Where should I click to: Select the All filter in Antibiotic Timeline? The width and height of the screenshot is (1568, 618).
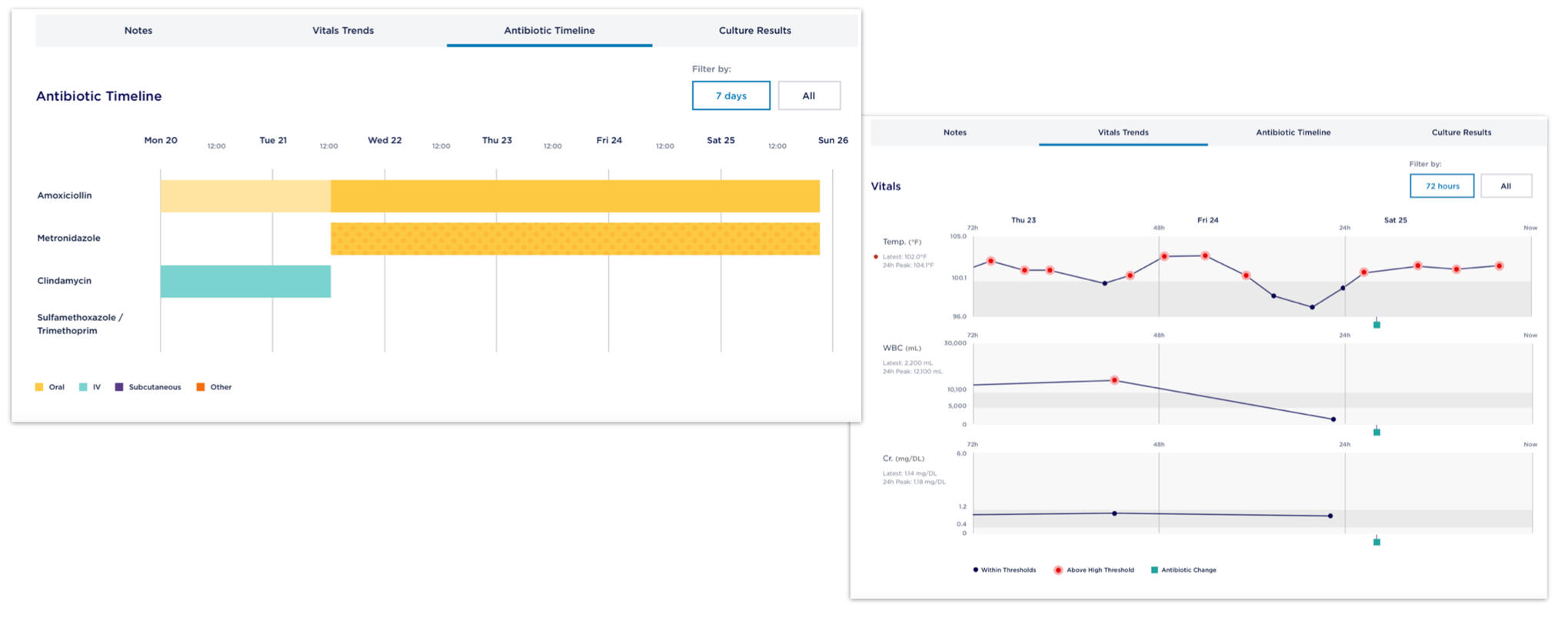point(808,96)
